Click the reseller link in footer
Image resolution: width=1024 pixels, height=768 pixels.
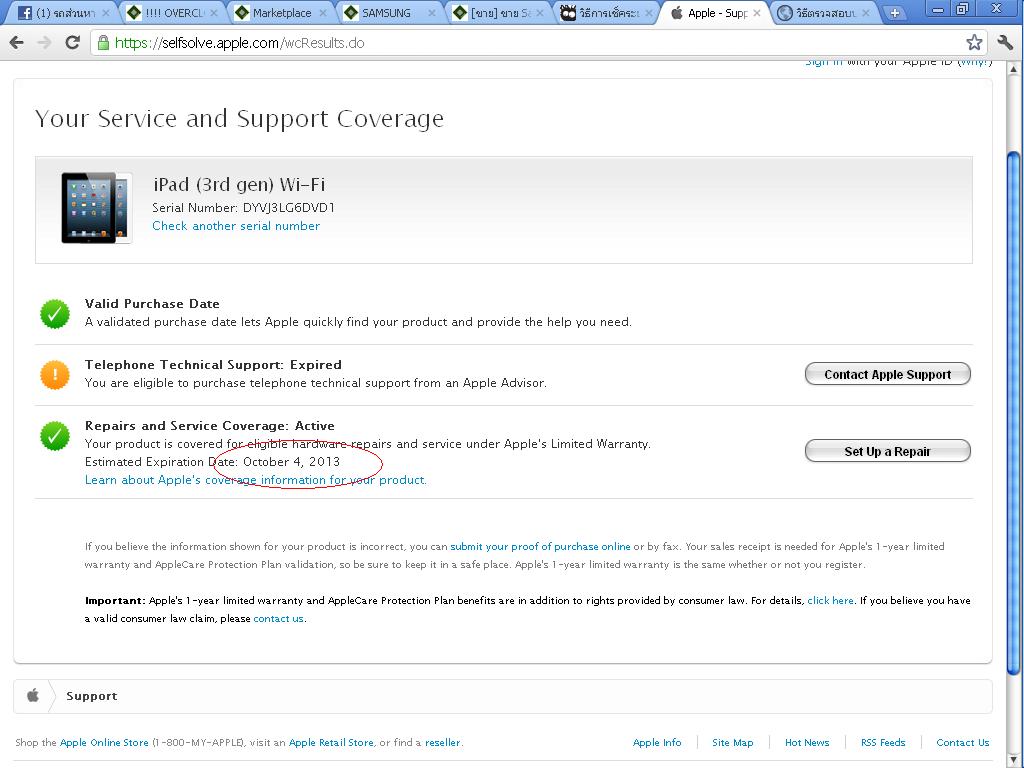(x=443, y=743)
